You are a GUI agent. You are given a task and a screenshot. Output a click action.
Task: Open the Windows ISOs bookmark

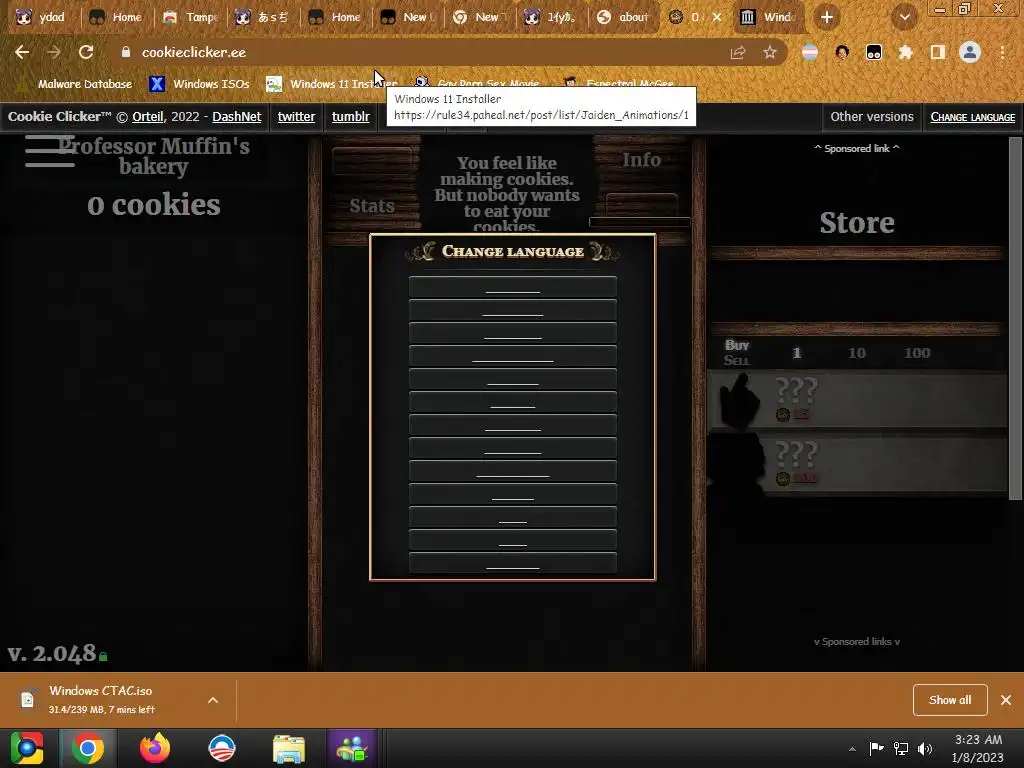pyautogui.click(x=199, y=84)
